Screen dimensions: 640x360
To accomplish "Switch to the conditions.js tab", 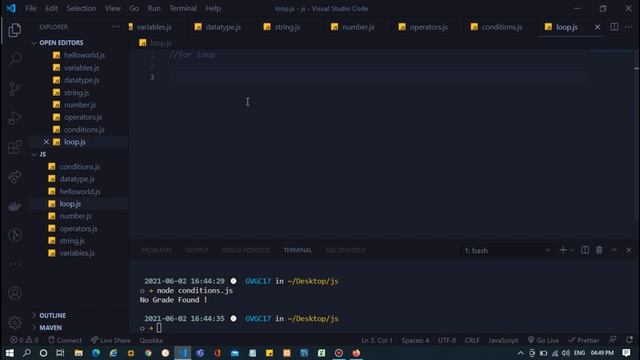I will click(502, 27).
